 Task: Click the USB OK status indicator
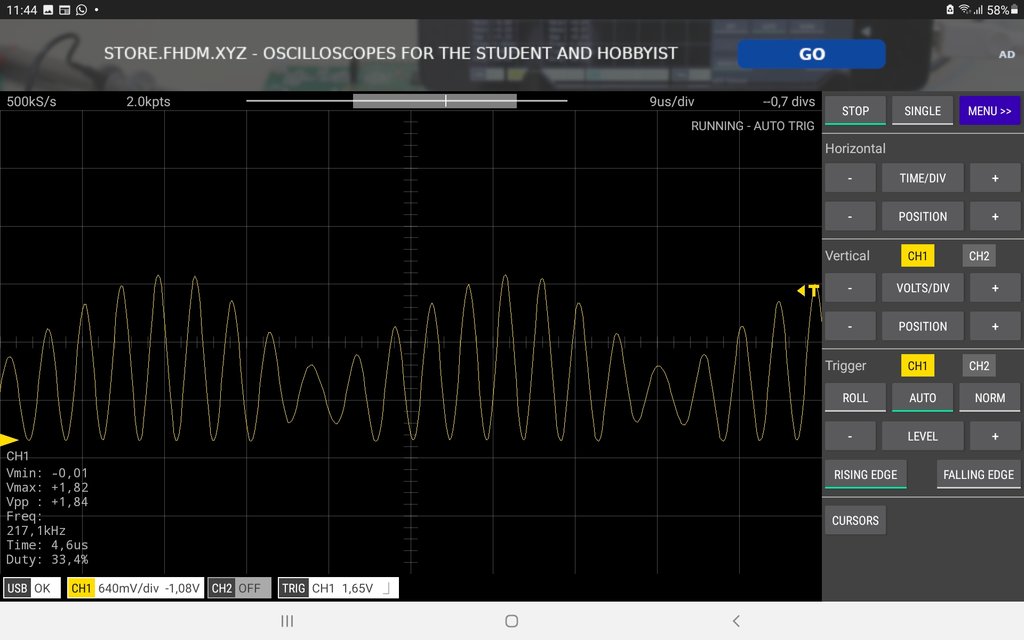[x=31, y=588]
